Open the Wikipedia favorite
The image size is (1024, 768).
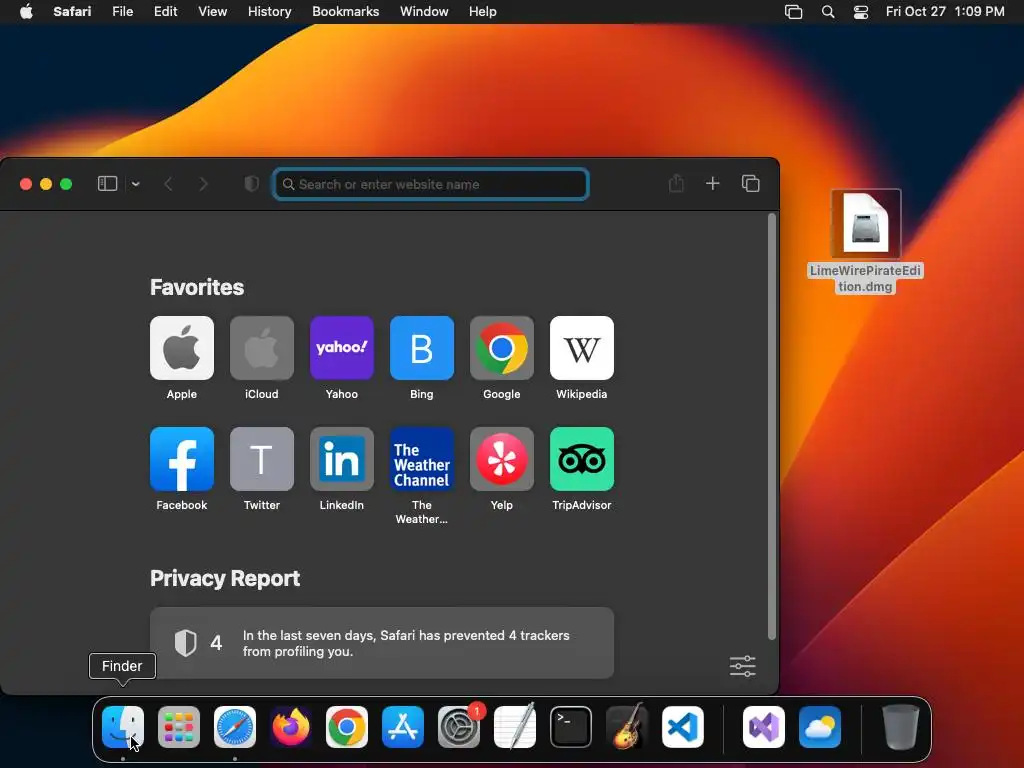click(x=582, y=348)
